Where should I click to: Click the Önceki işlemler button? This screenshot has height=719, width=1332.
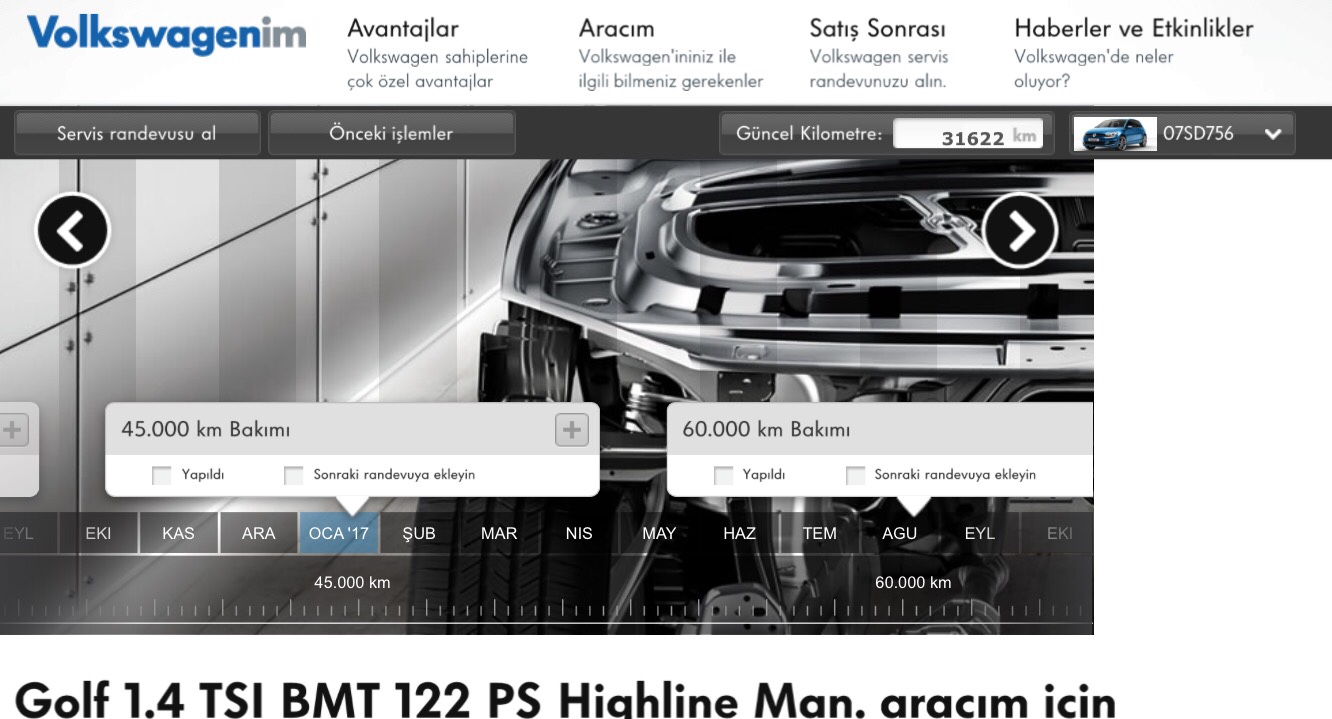(392, 133)
